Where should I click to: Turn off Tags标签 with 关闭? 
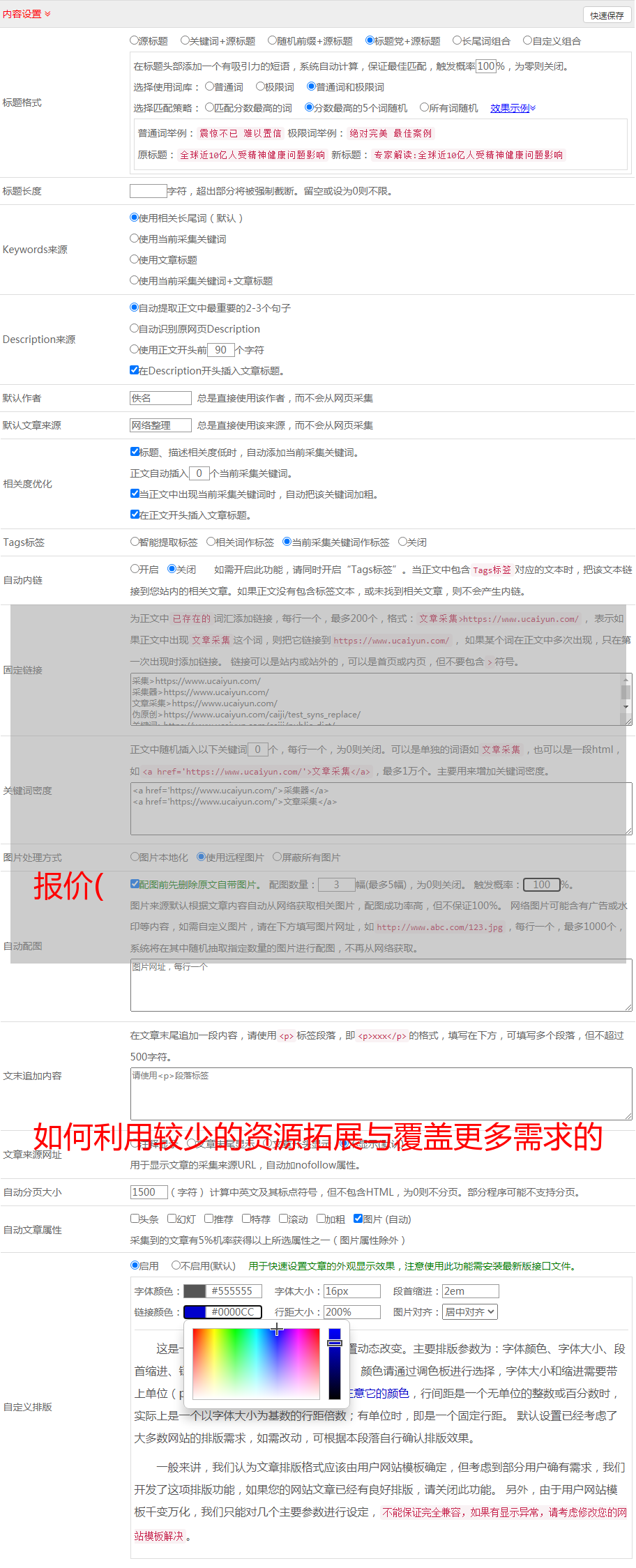(x=402, y=542)
